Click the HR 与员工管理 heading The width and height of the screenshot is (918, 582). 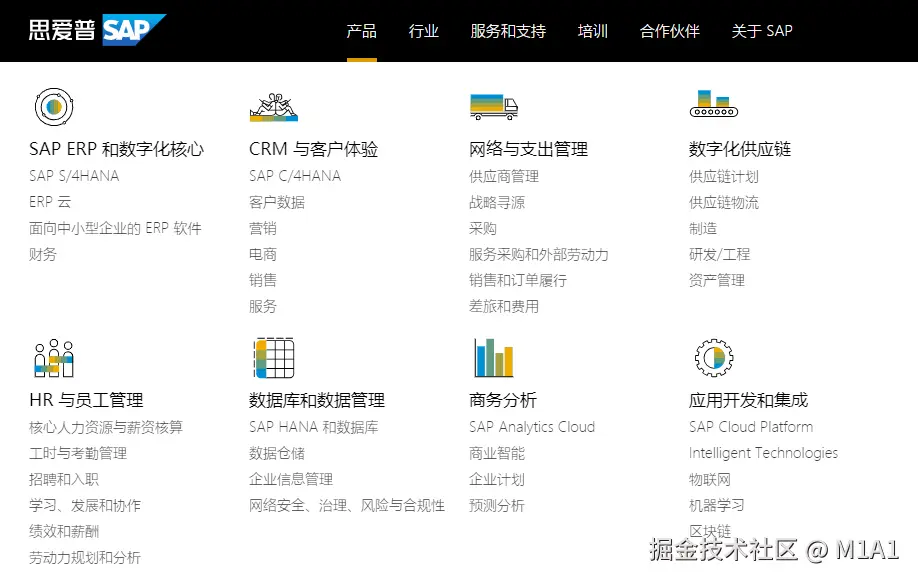click(86, 400)
